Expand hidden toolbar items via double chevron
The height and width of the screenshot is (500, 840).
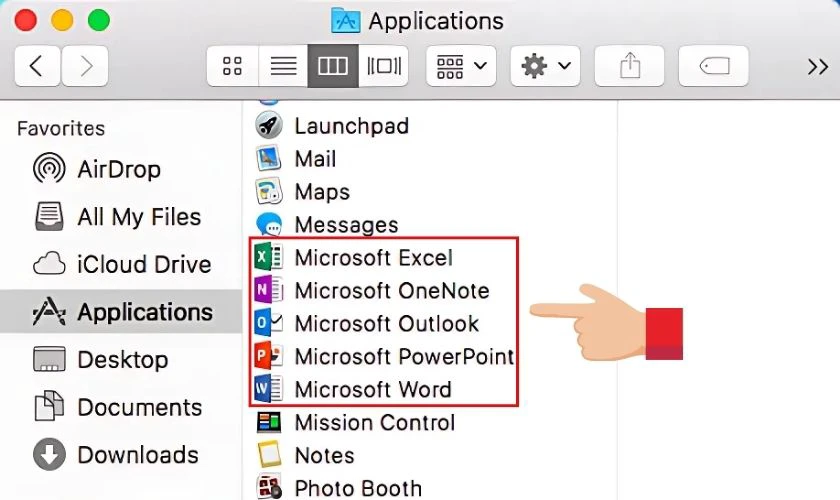coord(817,67)
